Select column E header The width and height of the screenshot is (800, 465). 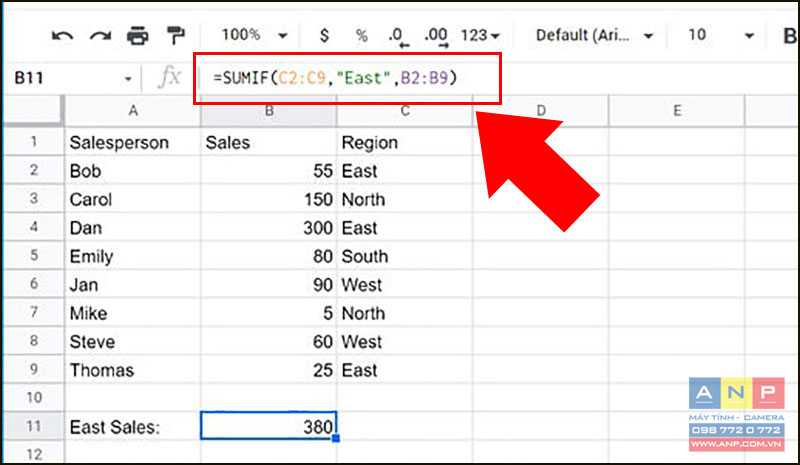point(677,111)
